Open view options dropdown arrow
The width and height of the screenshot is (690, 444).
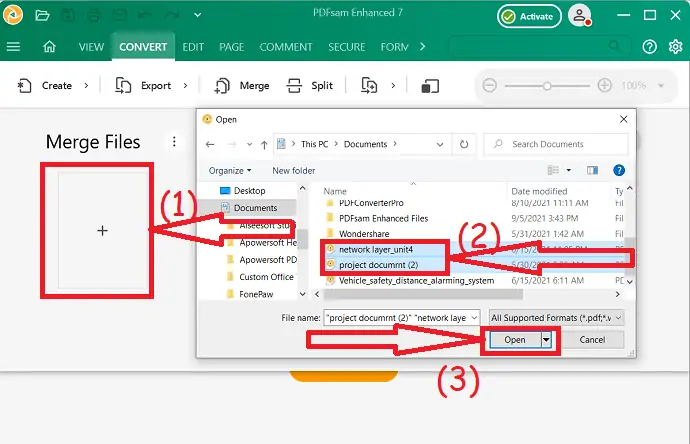point(569,170)
